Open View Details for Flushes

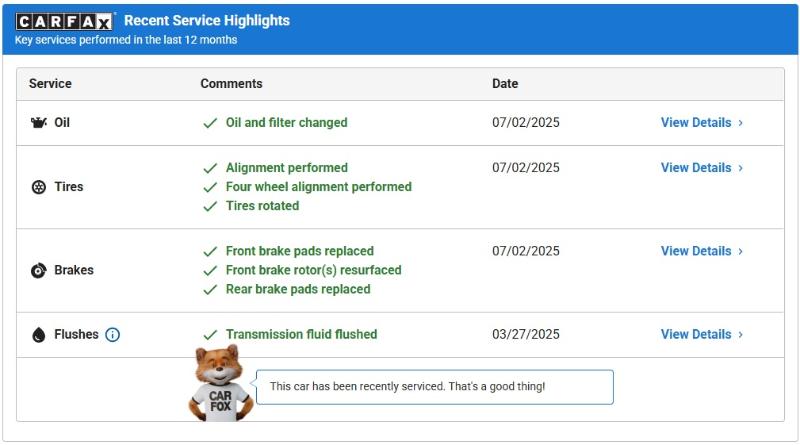(696, 334)
